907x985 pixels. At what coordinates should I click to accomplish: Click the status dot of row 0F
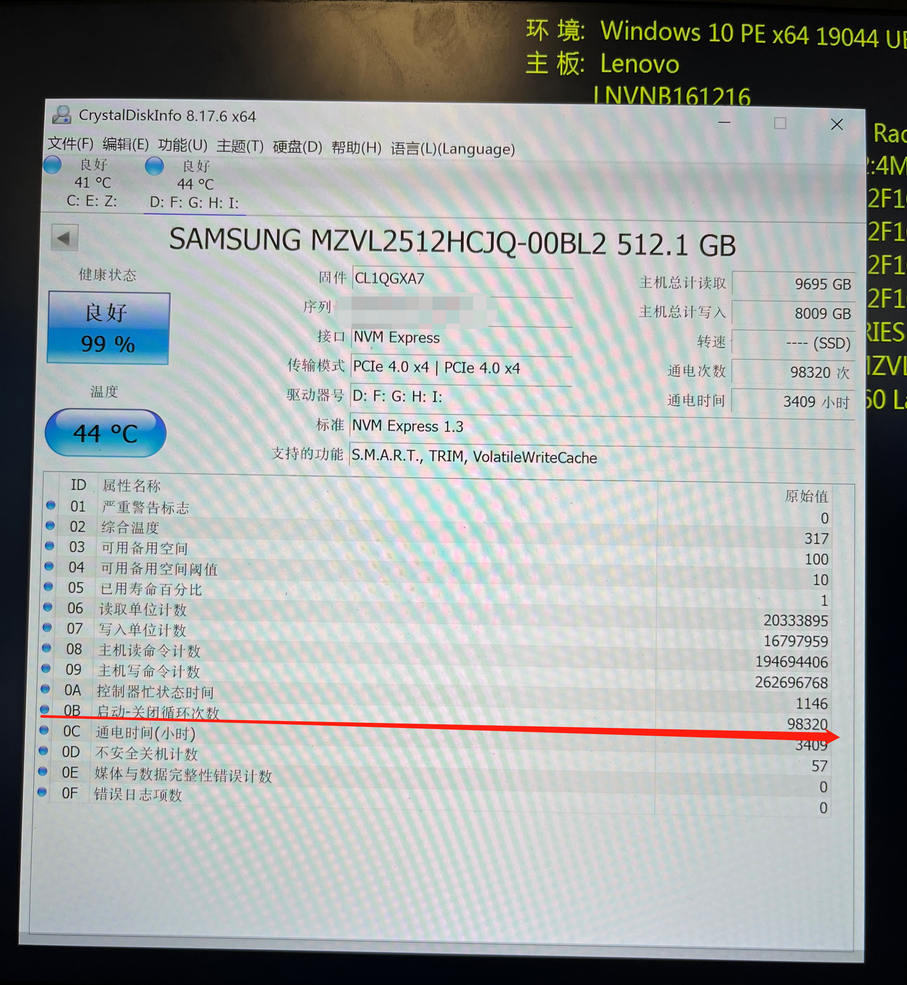[x=42, y=792]
